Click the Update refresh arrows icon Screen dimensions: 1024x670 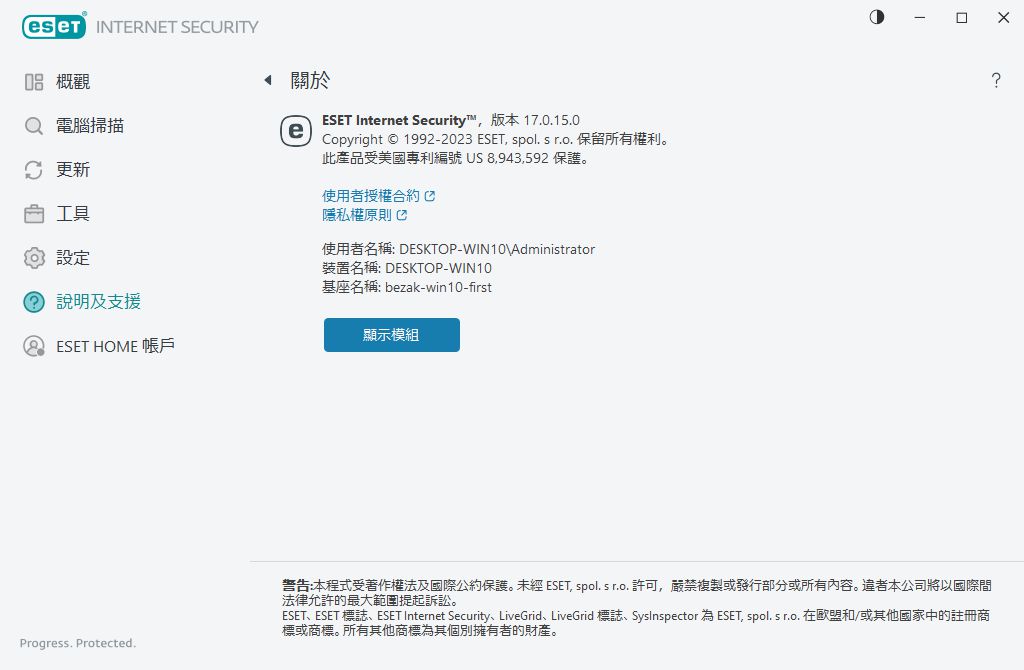coord(34,170)
